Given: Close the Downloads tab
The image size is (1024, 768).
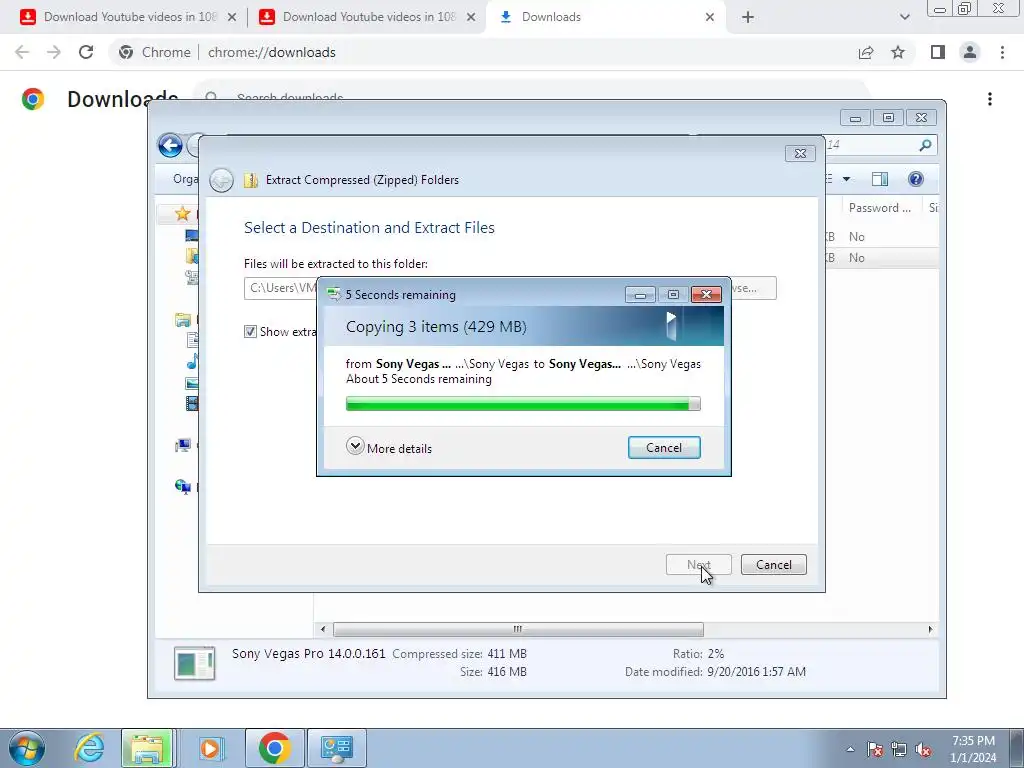Looking at the screenshot, I should (x=710, y=18).
